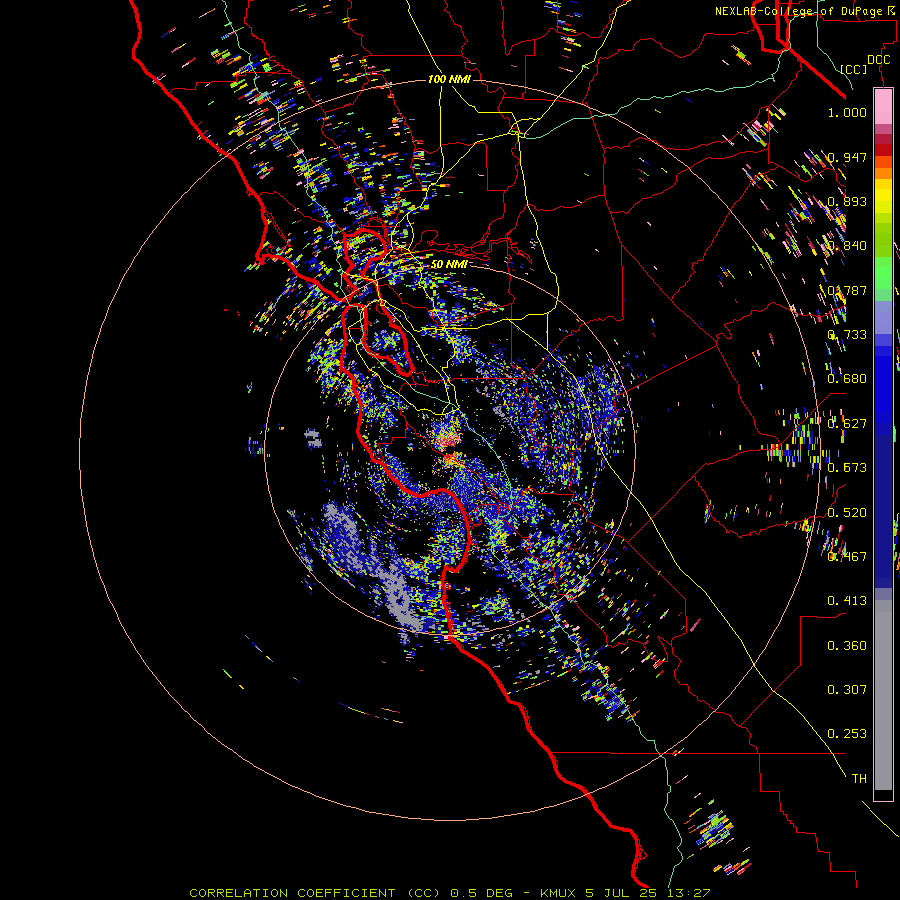Click the 0.573 scale value

click(x=847, y=468)
